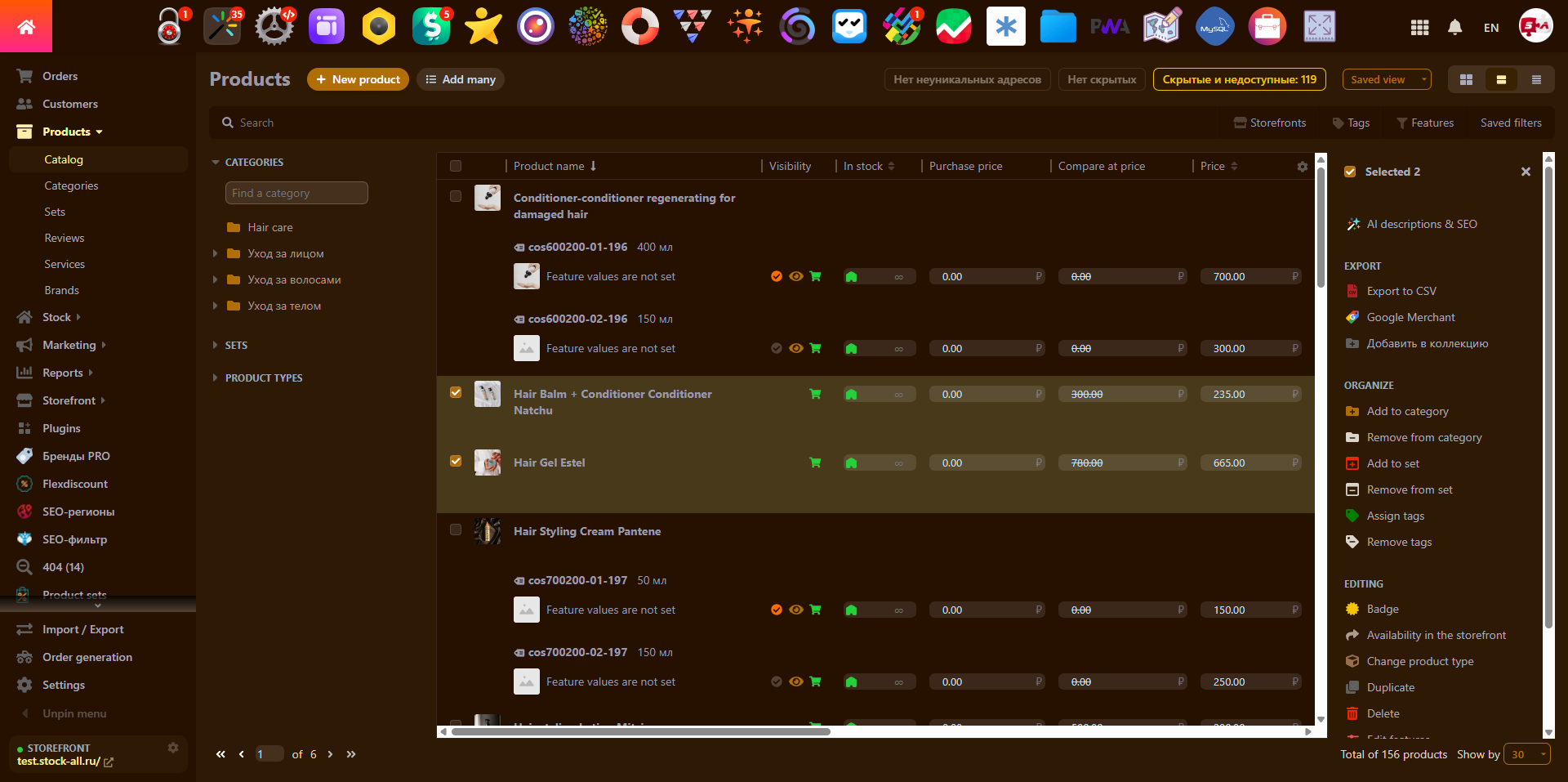Uncheck the Hair Gel Estel product
This screenshot has width=1568, height=782.
pos(456,461)
